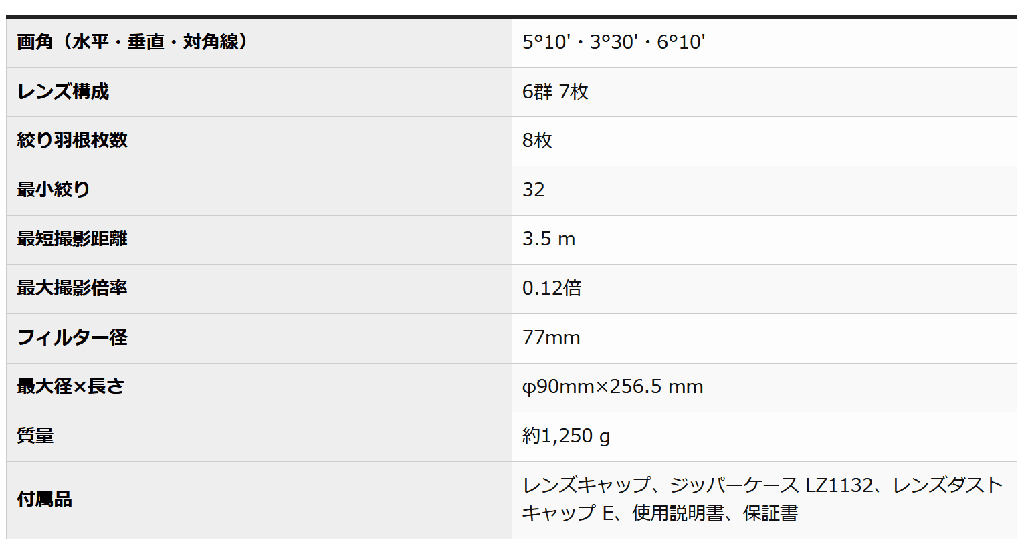This screenshot has height=544, width=1024.
Task: Click the 付属品 row label
Action: [45, 499]
